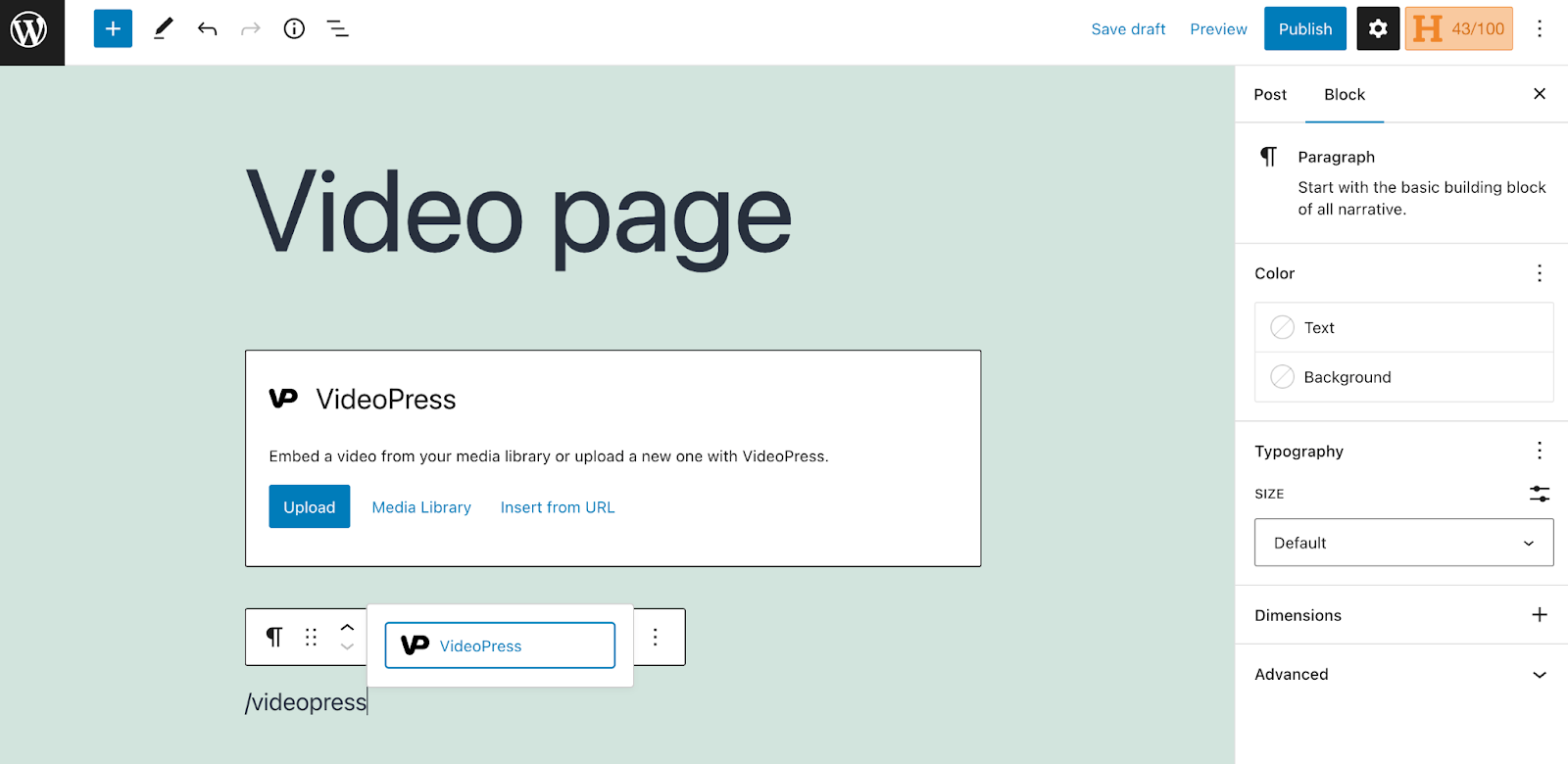
Task: Click the VideoPress embed description text
Action: coord(549,456)
